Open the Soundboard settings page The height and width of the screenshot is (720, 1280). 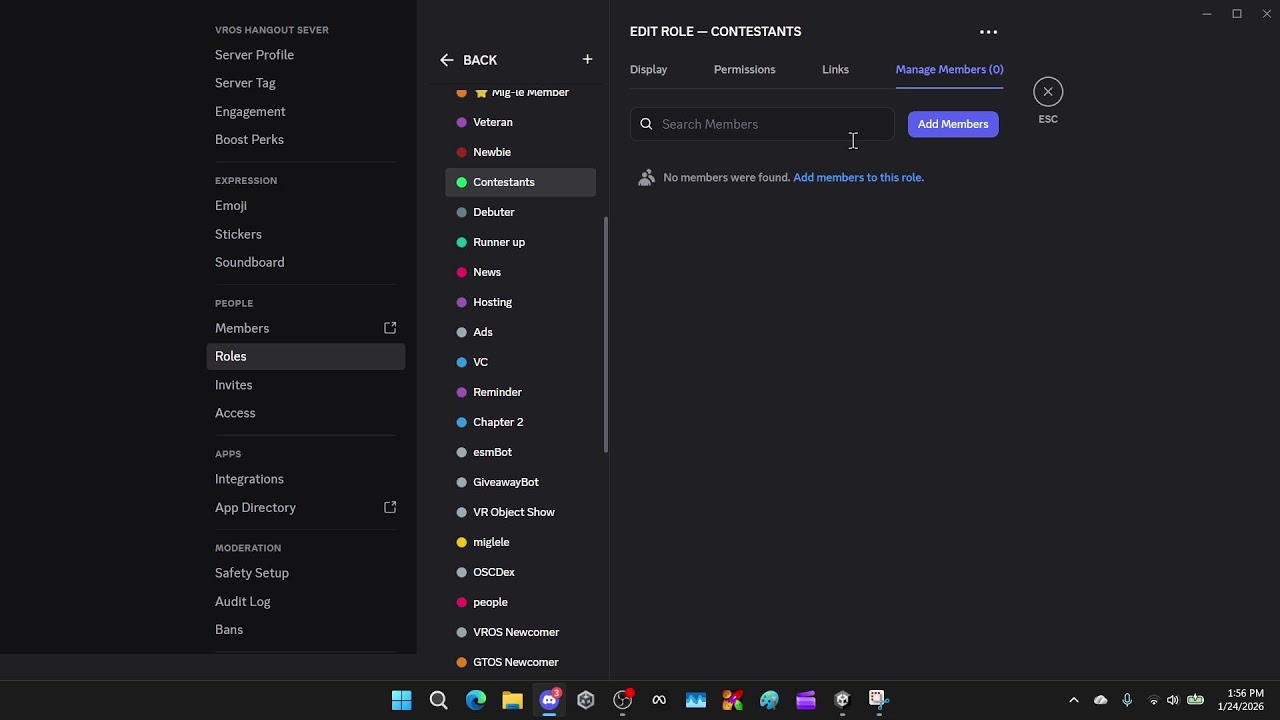coord(306,262)
